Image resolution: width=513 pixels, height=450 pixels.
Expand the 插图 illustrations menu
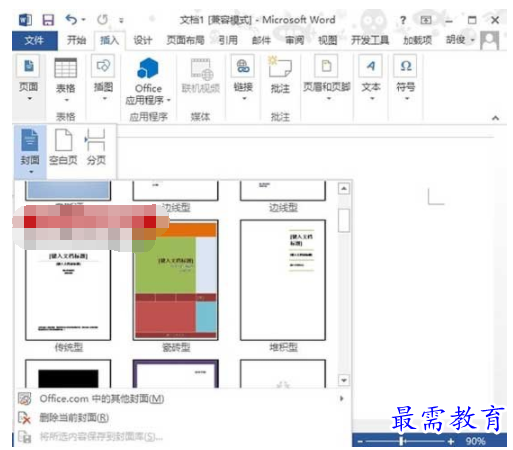[104, 78]
